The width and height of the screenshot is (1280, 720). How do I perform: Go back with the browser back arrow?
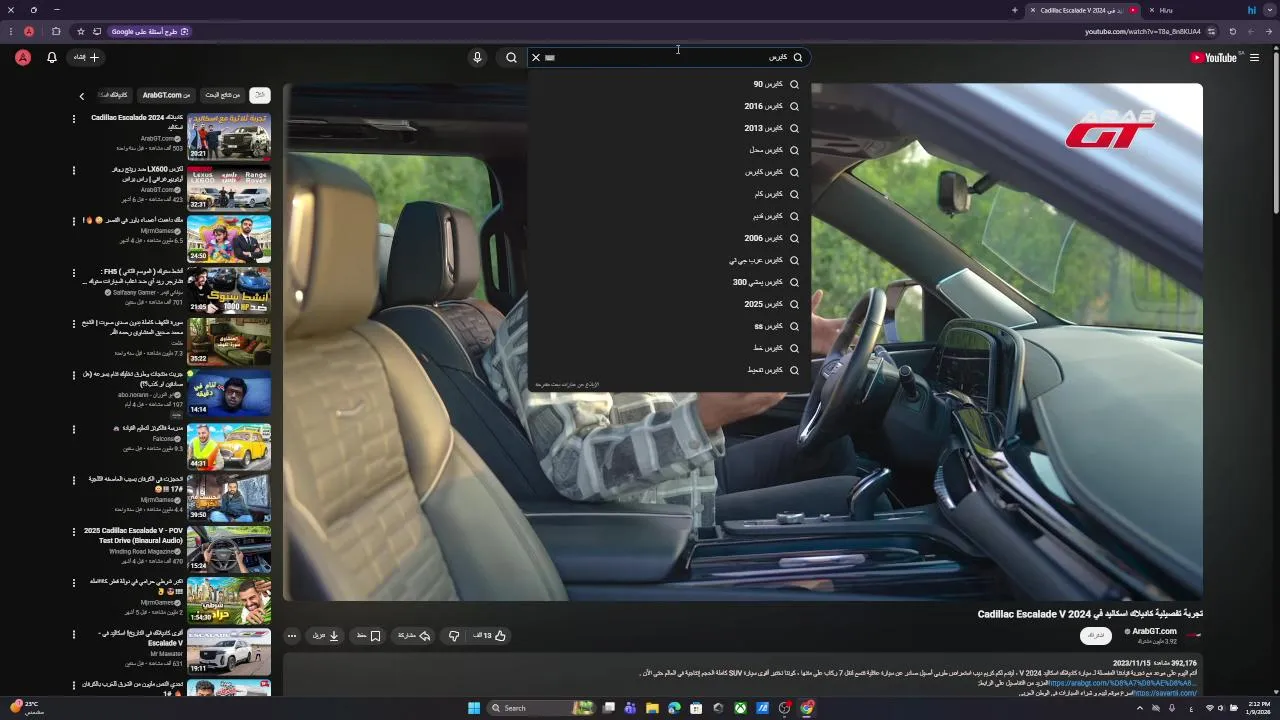tap(1270, 31)
